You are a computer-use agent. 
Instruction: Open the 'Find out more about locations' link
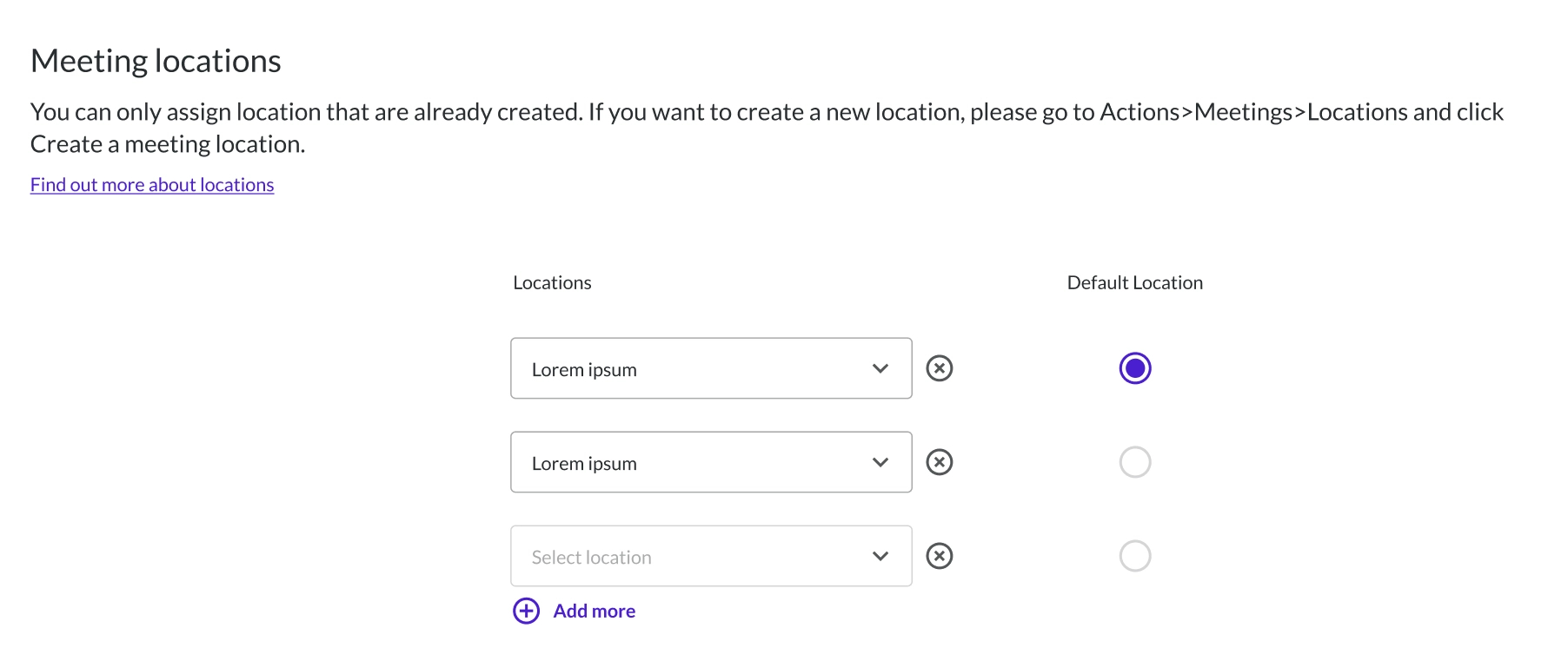click(152, 185)
